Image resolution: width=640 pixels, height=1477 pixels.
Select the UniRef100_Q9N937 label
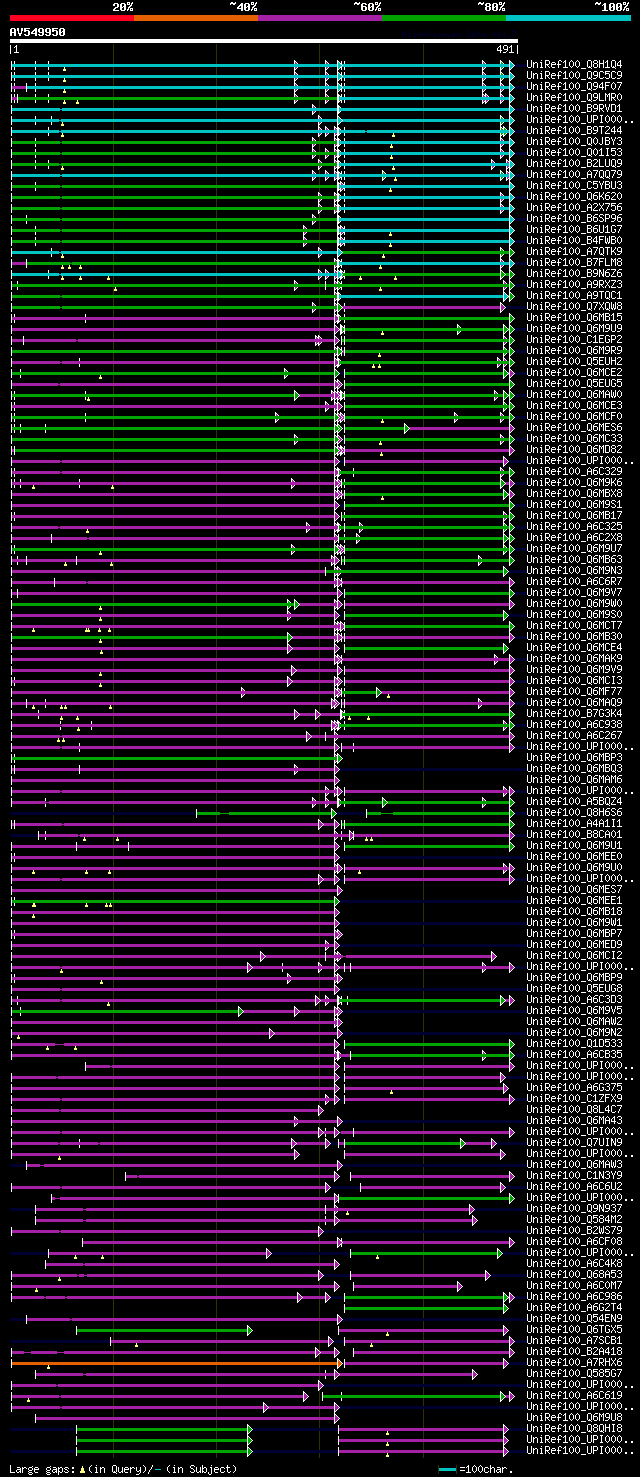574,1208
